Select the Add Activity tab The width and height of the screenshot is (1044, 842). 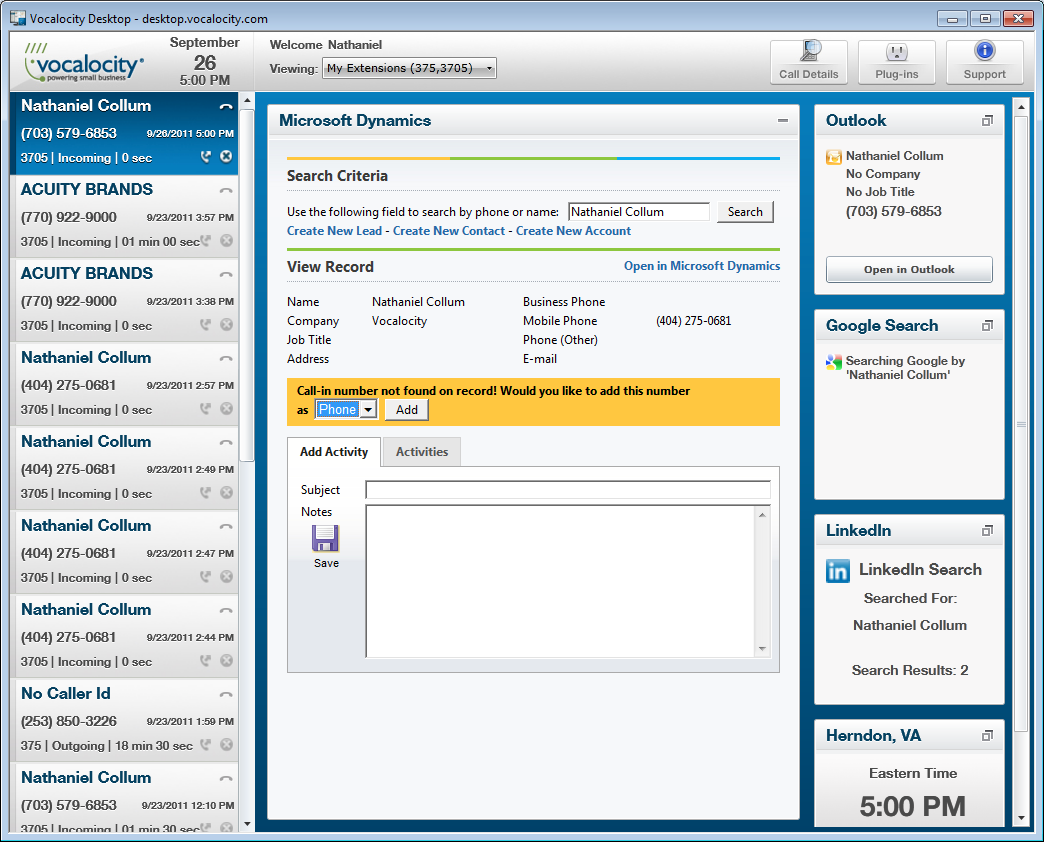pos(334,452)
